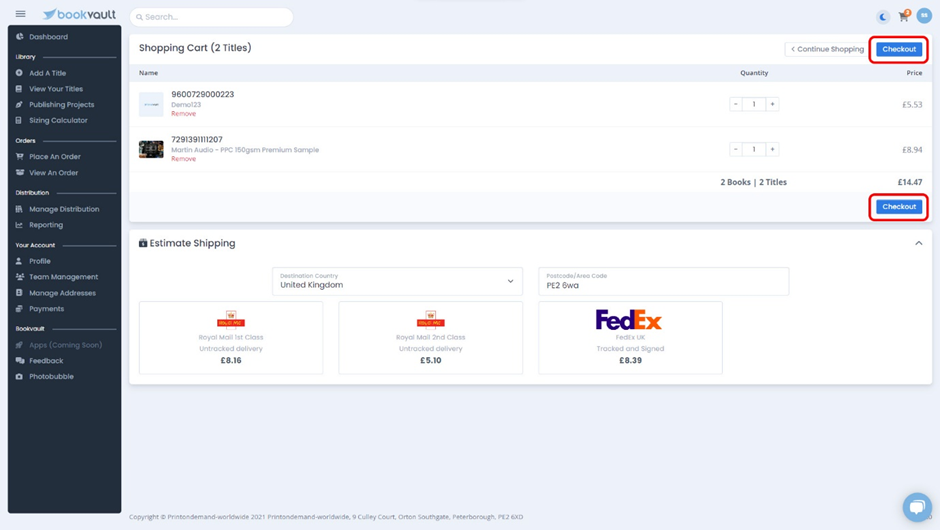Decrease quantity for Martin Audio sample
940x530 pixels.
[x=736, y=149]
